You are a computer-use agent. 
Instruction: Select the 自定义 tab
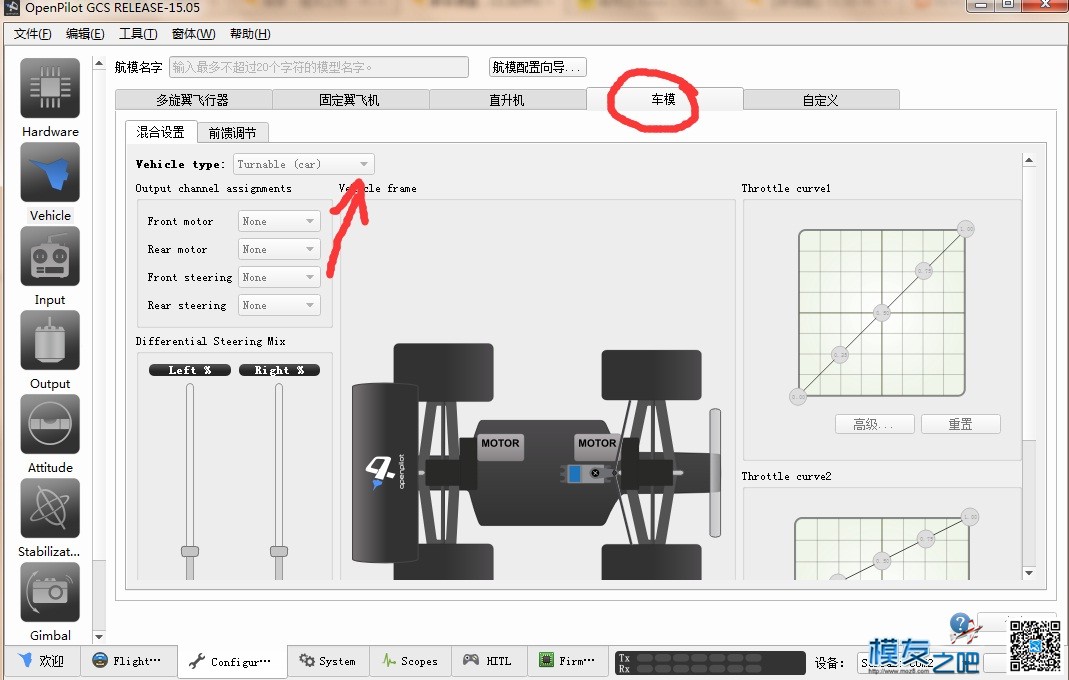tap(821, 100)
